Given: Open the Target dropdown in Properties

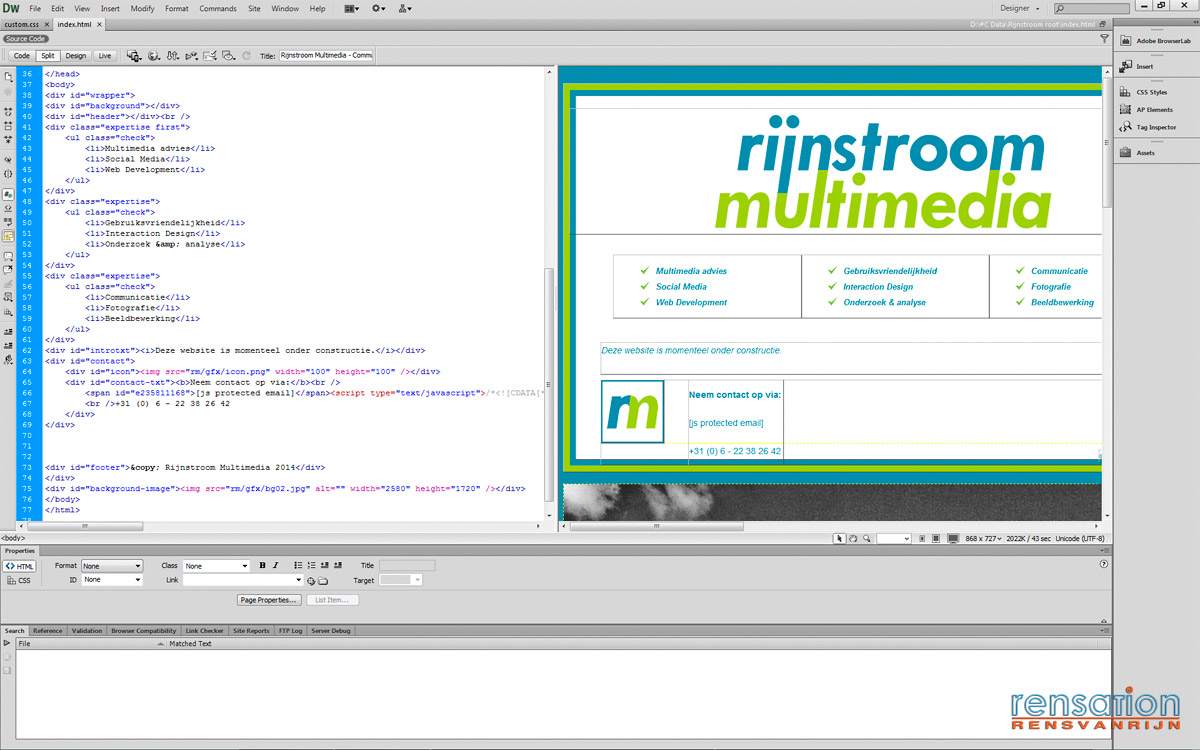Looking at the screenshot, I should coord(401,580).
